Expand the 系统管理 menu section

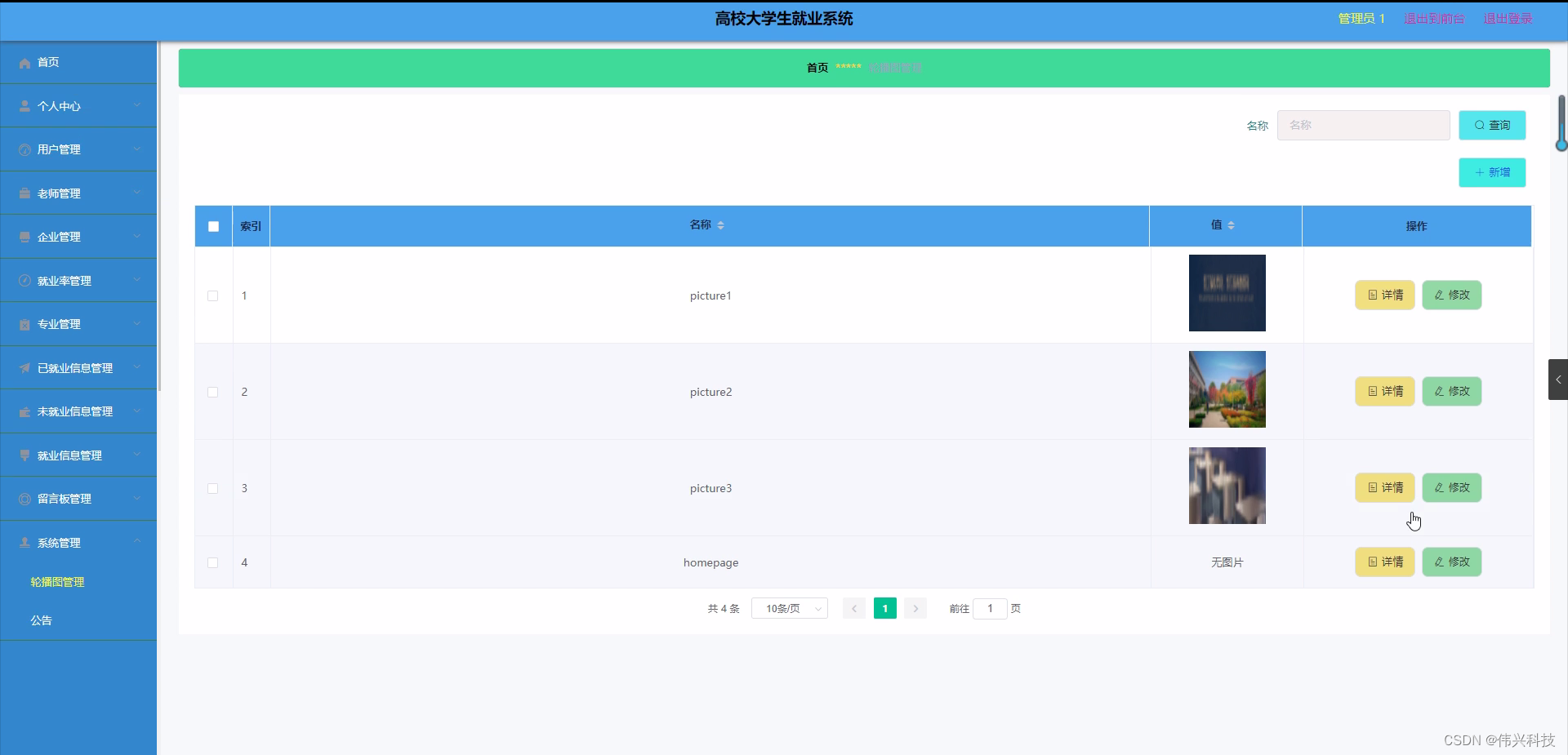tap(58, 542)
